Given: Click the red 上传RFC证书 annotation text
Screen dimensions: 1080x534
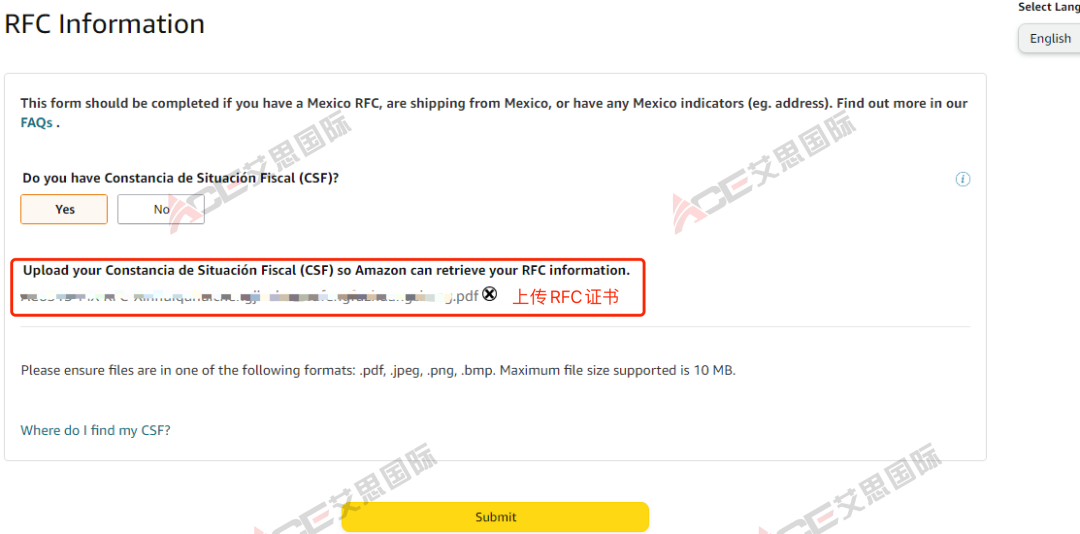Looking at the screenshot, I should click(x=566, y=296).
